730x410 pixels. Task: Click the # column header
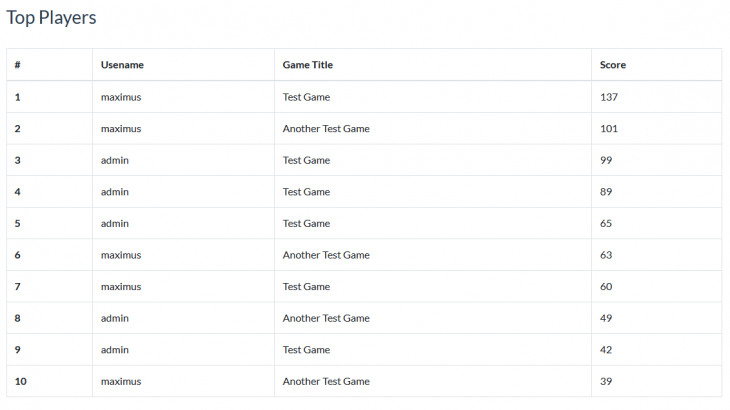pyautogui.click(x=17, y=65)
